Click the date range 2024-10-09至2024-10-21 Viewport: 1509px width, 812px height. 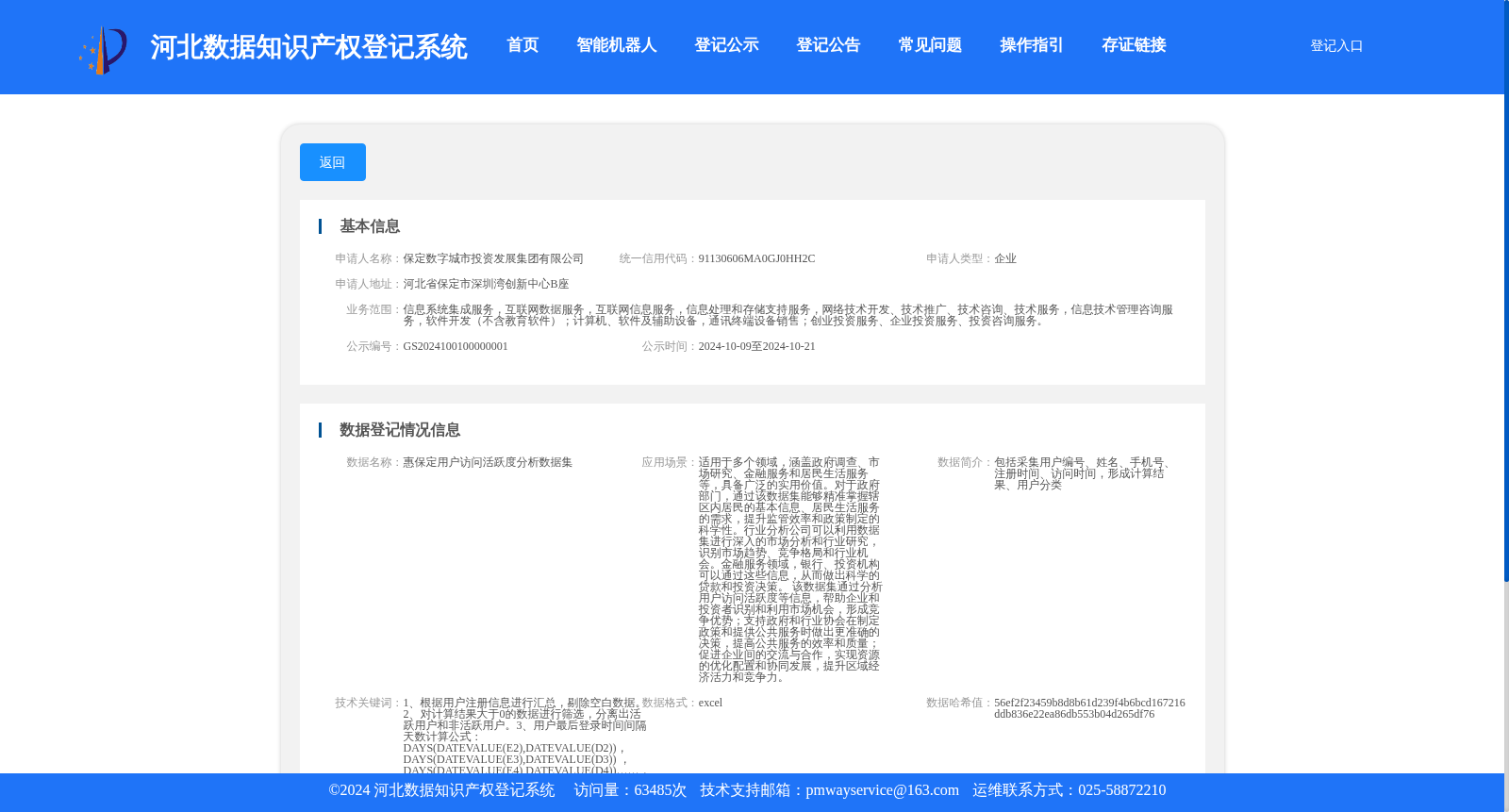[x=756, y=346]
